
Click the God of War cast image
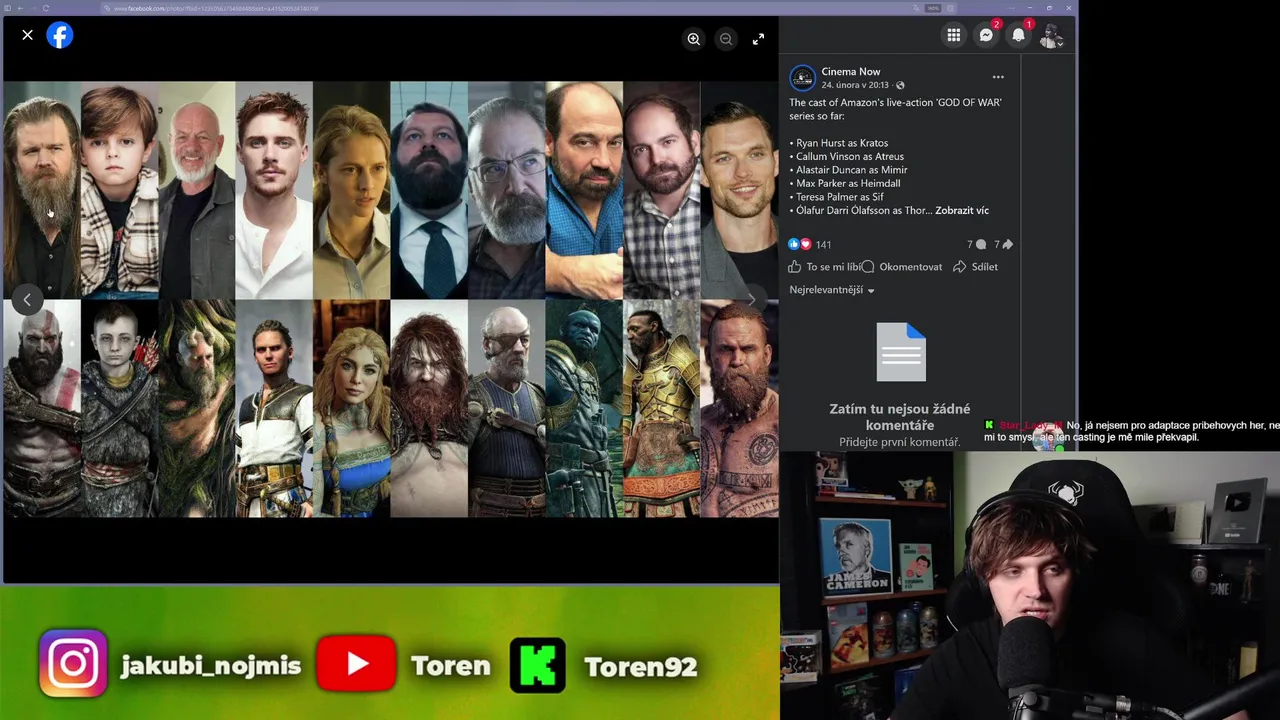pyautogui.click(x=390, y=299)
